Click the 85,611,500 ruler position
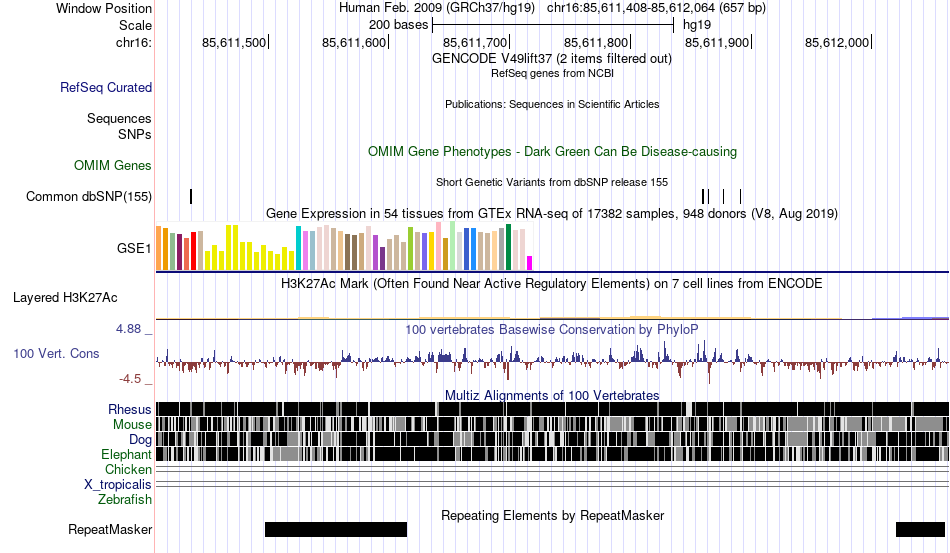 click(x=234, y=42)
